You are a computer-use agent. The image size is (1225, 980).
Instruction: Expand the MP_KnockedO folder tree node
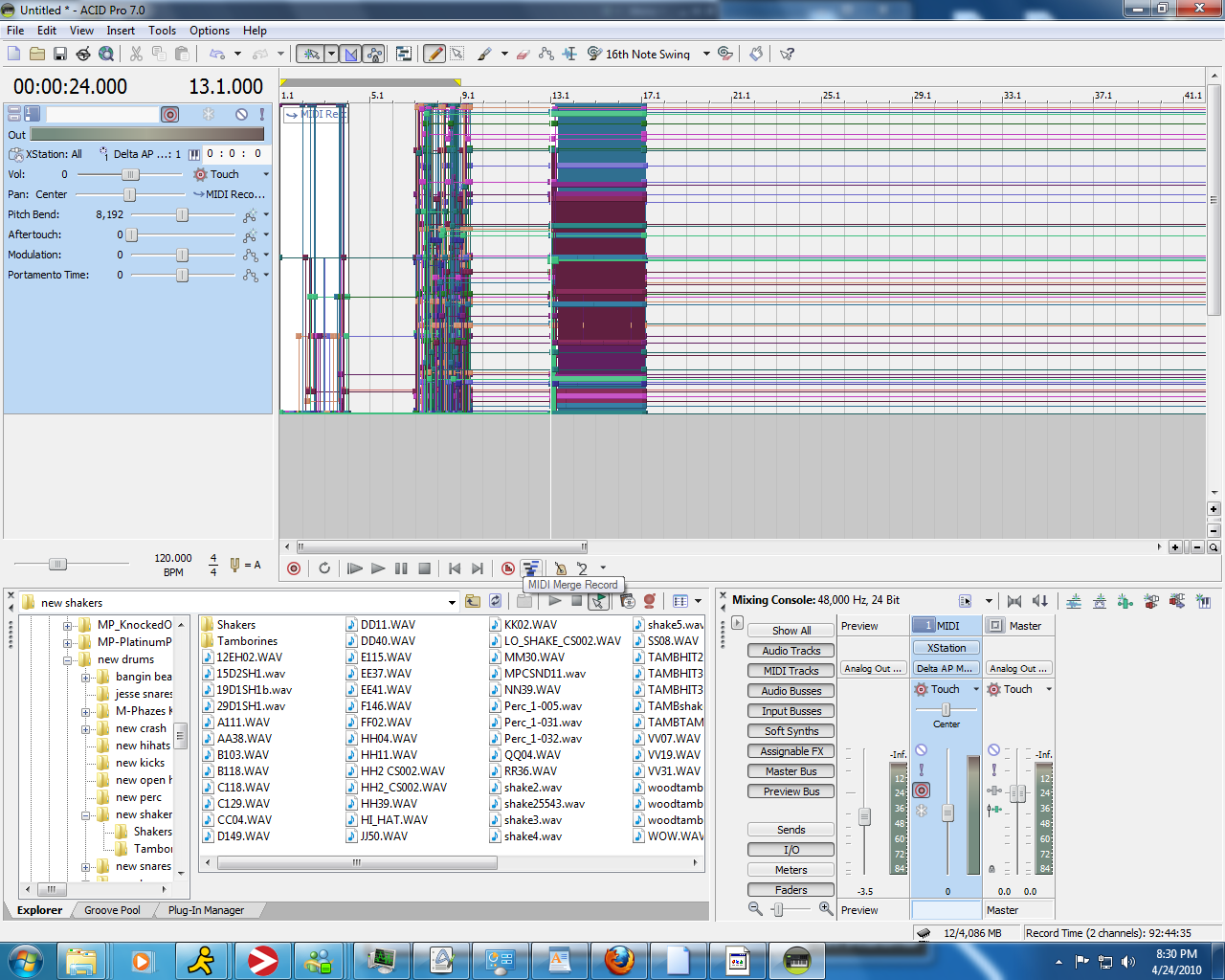(68, 626)
